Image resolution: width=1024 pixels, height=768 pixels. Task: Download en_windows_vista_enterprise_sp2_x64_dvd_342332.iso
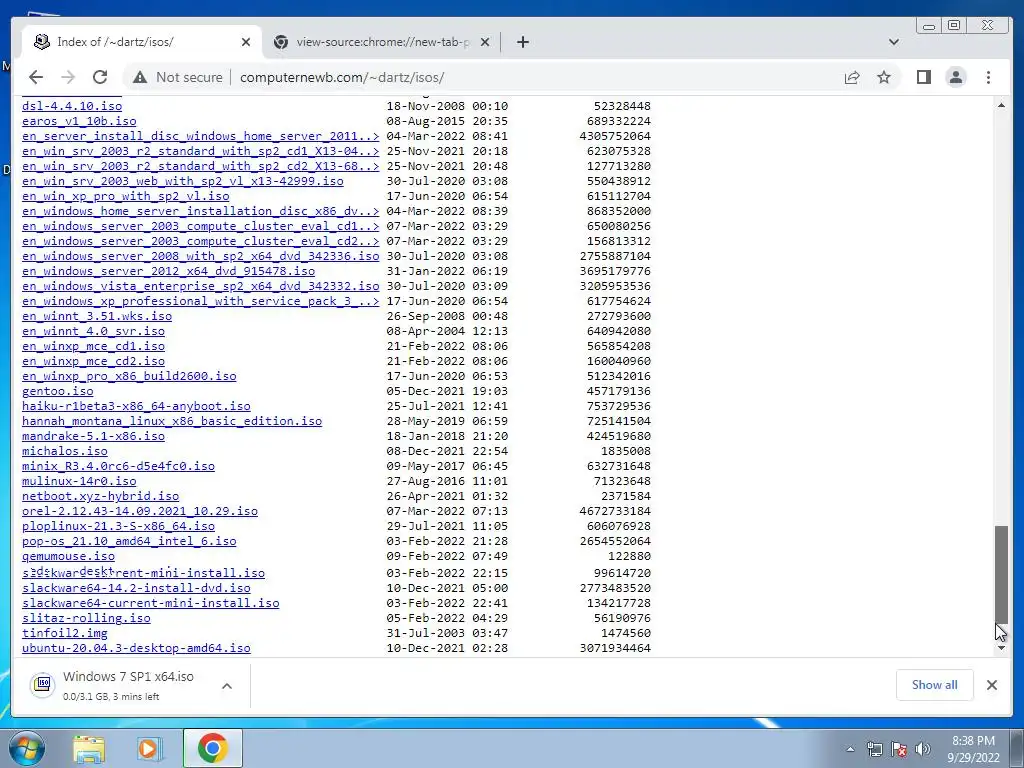tap(200, 286)
